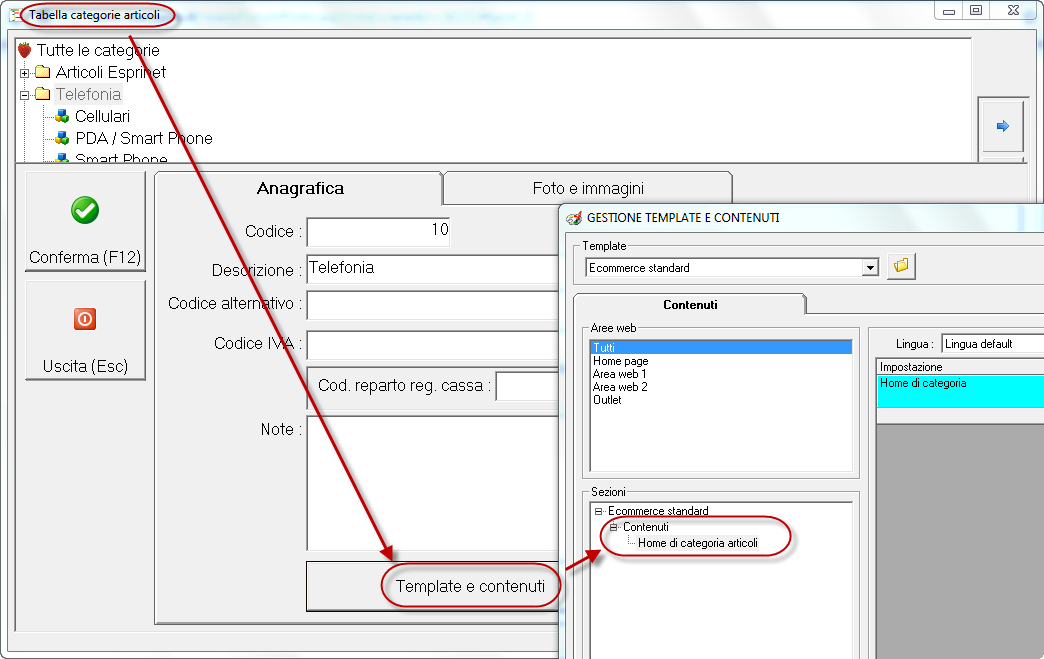Click the Cellulari category cubes icon
1044x659 pixels.
coord(62,116)
